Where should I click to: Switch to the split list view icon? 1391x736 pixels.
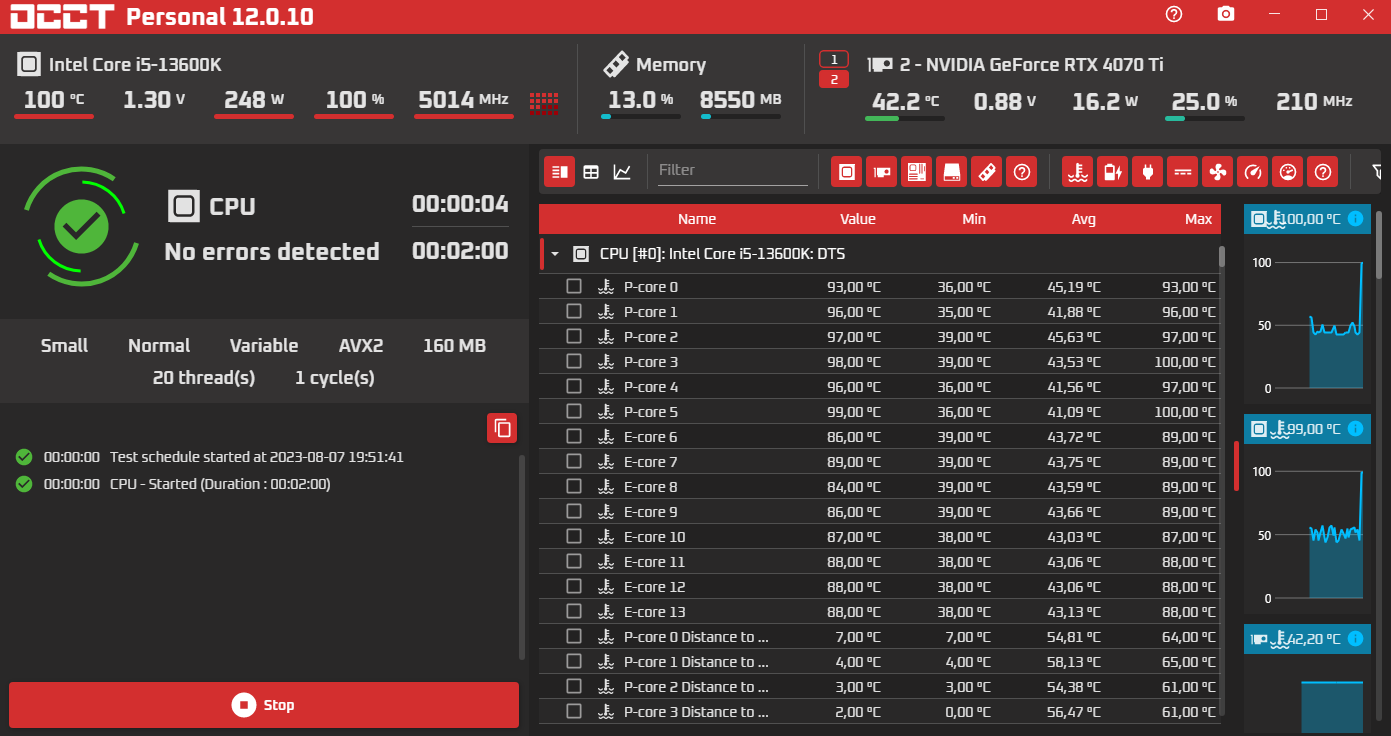(x=560, y=172)
